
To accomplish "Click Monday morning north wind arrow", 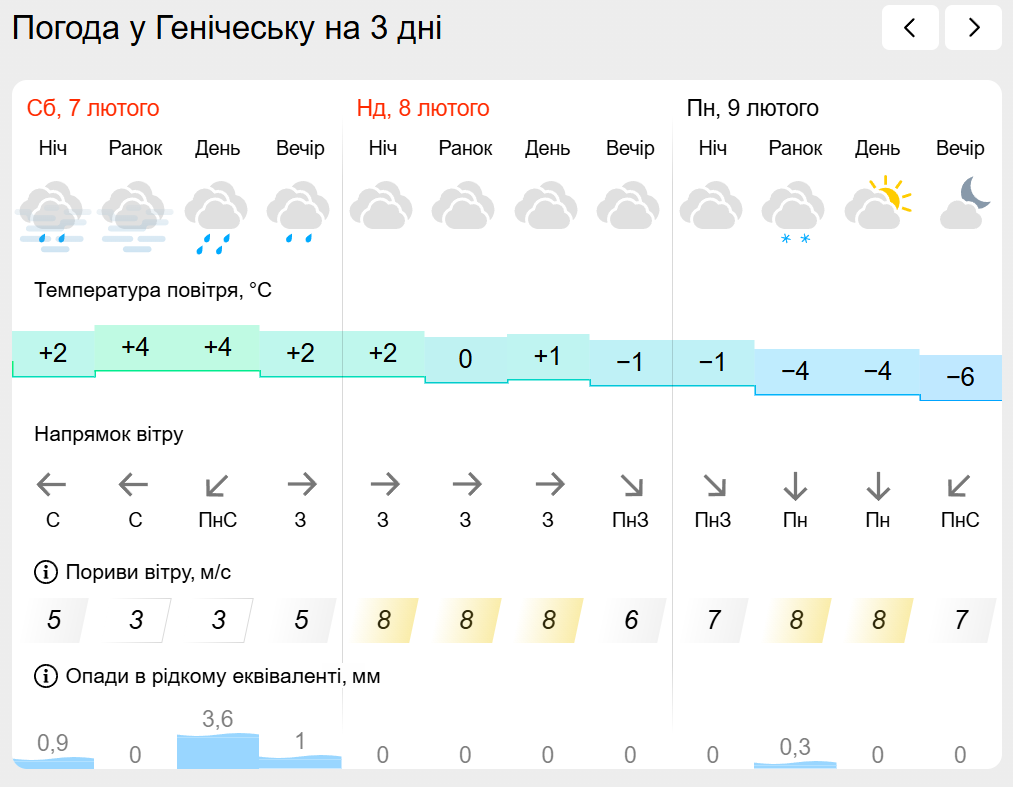I will (x=795, y=486).
